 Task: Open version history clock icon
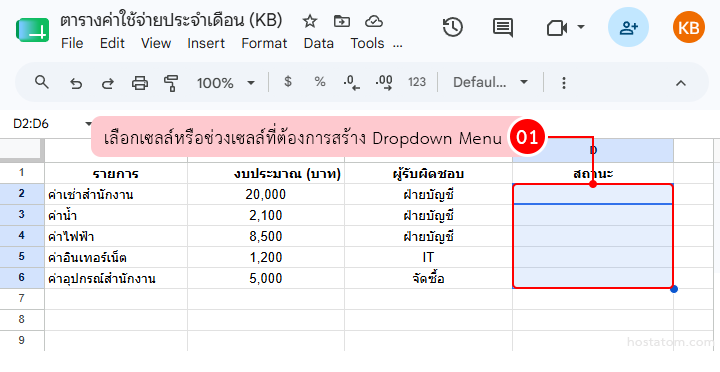453,28
